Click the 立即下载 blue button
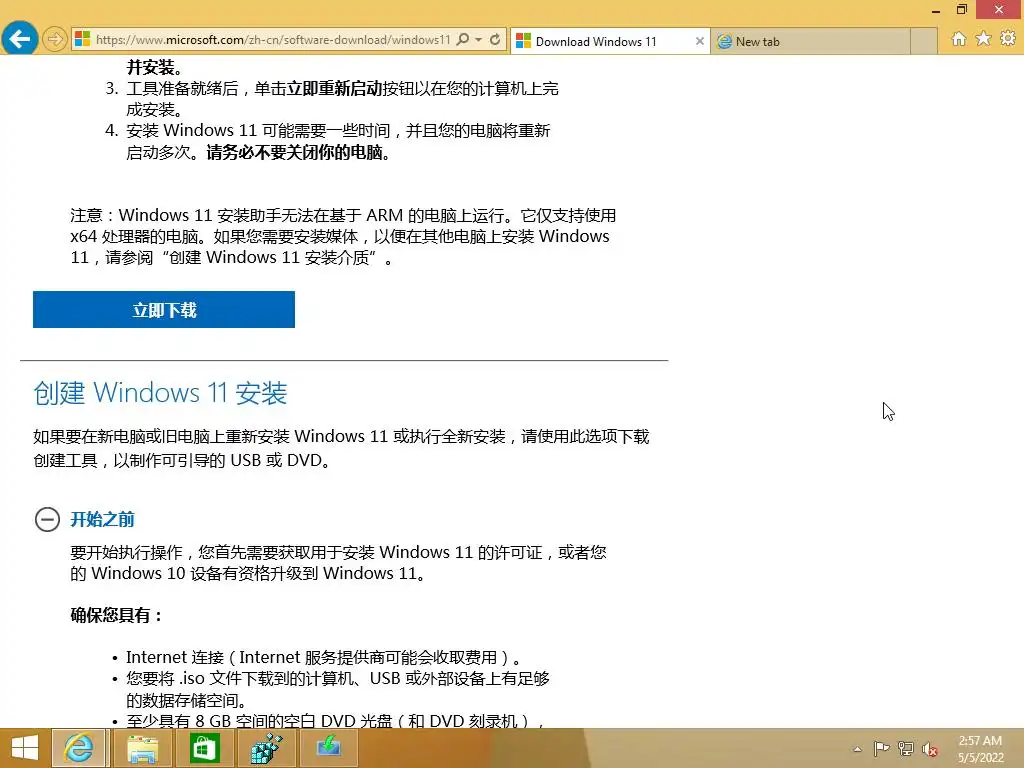 (x=164, y=310)
